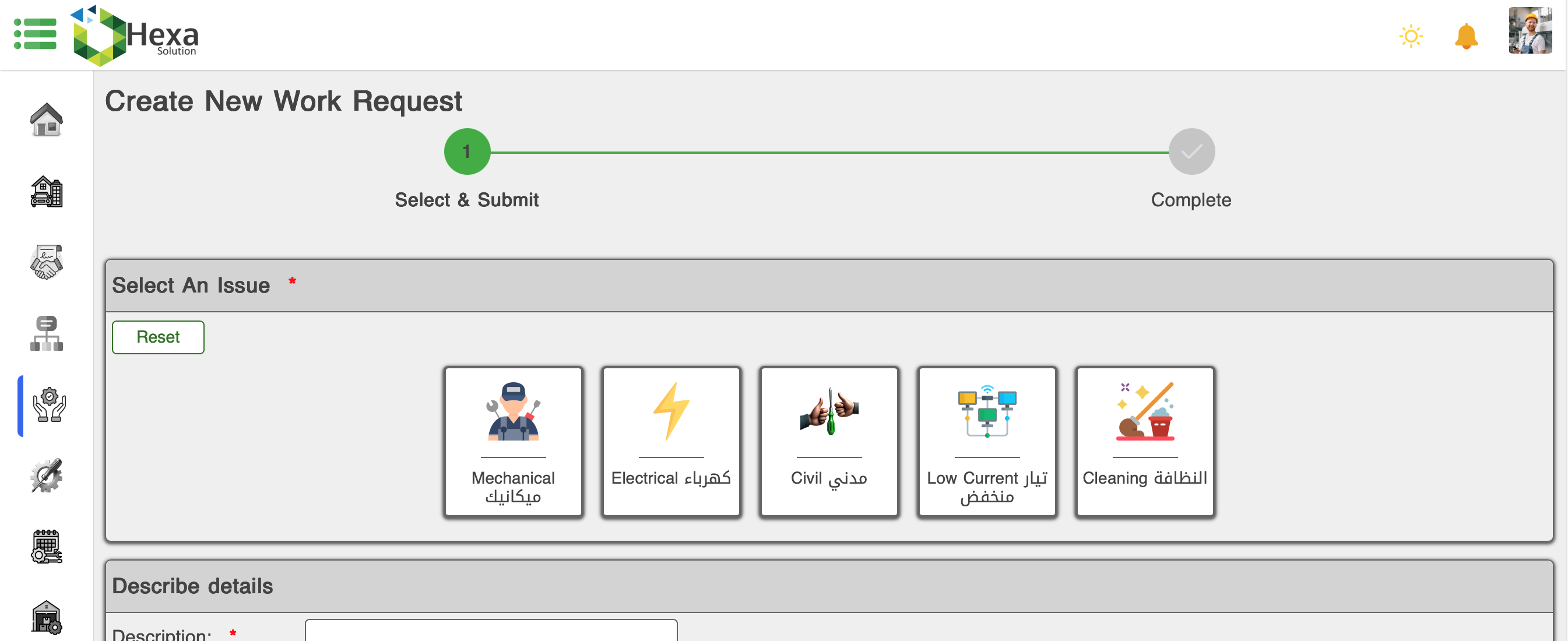The height and width of the screenshot is (641, 1568).
Task: Choose the Electrical issue card
Action: 671,442
